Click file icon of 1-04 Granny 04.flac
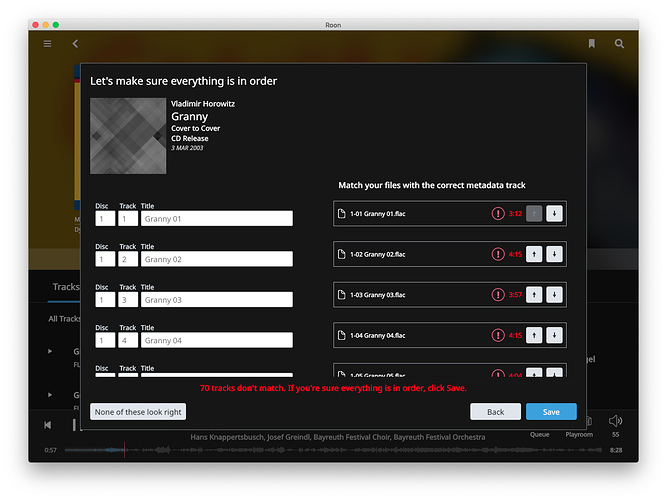Screen dimensions: 667x500 tap(342, 335)
